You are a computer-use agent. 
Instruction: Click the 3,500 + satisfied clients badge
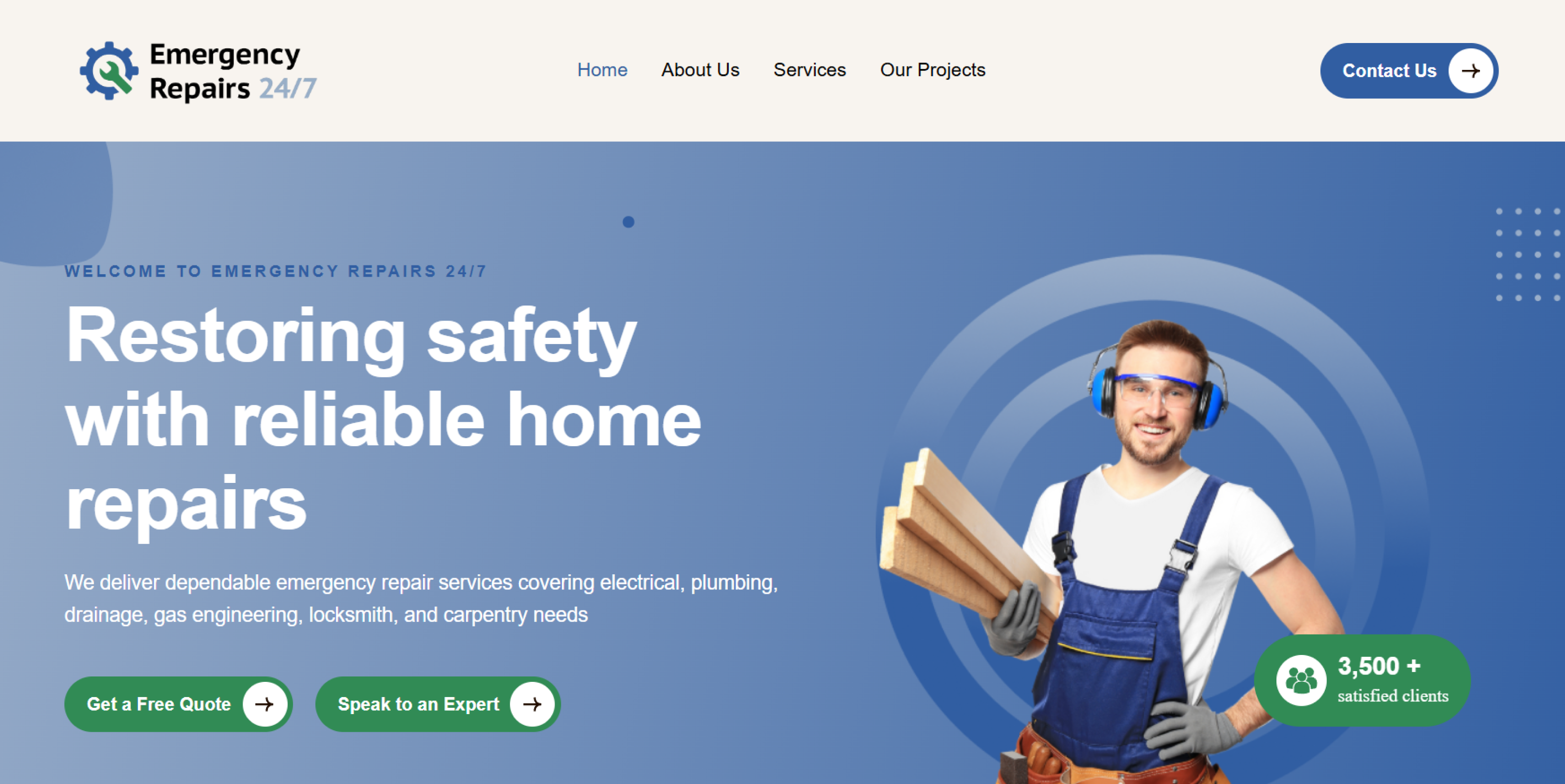[1362, 680]
